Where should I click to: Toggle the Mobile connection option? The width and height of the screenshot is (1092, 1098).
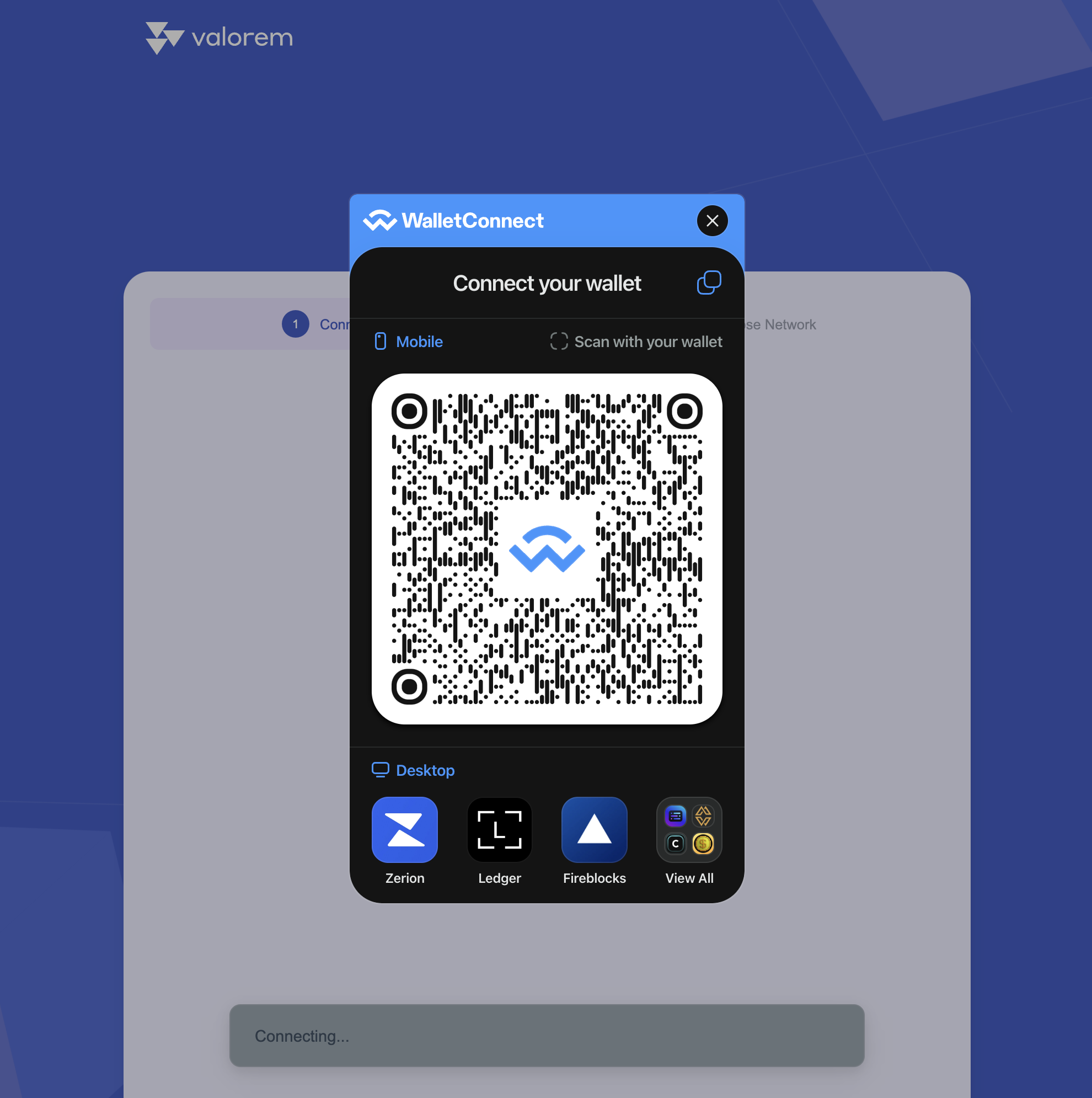pyautogui.click(x=407, y=342)
